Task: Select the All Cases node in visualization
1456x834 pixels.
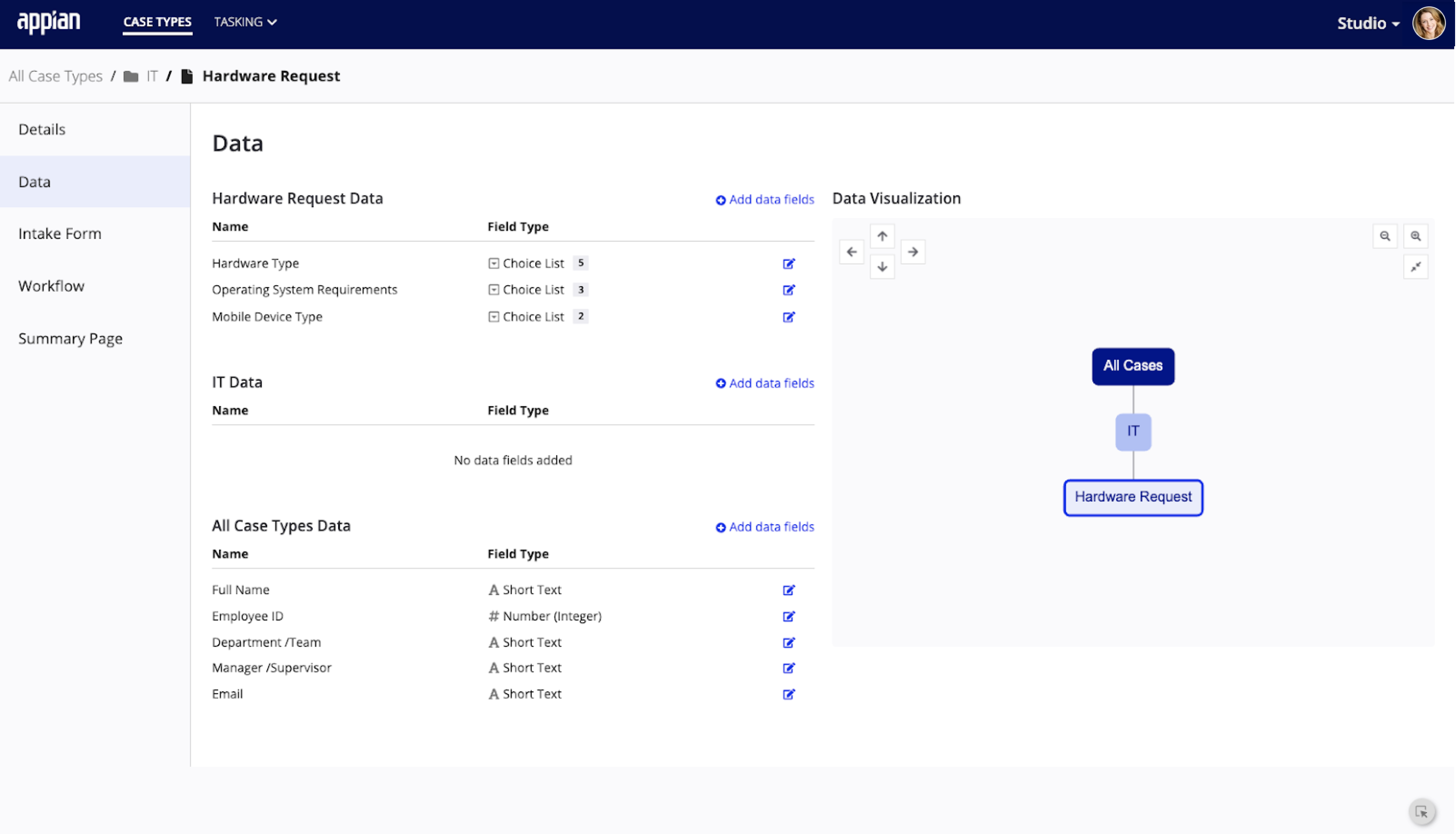Action: point(1133,367)
